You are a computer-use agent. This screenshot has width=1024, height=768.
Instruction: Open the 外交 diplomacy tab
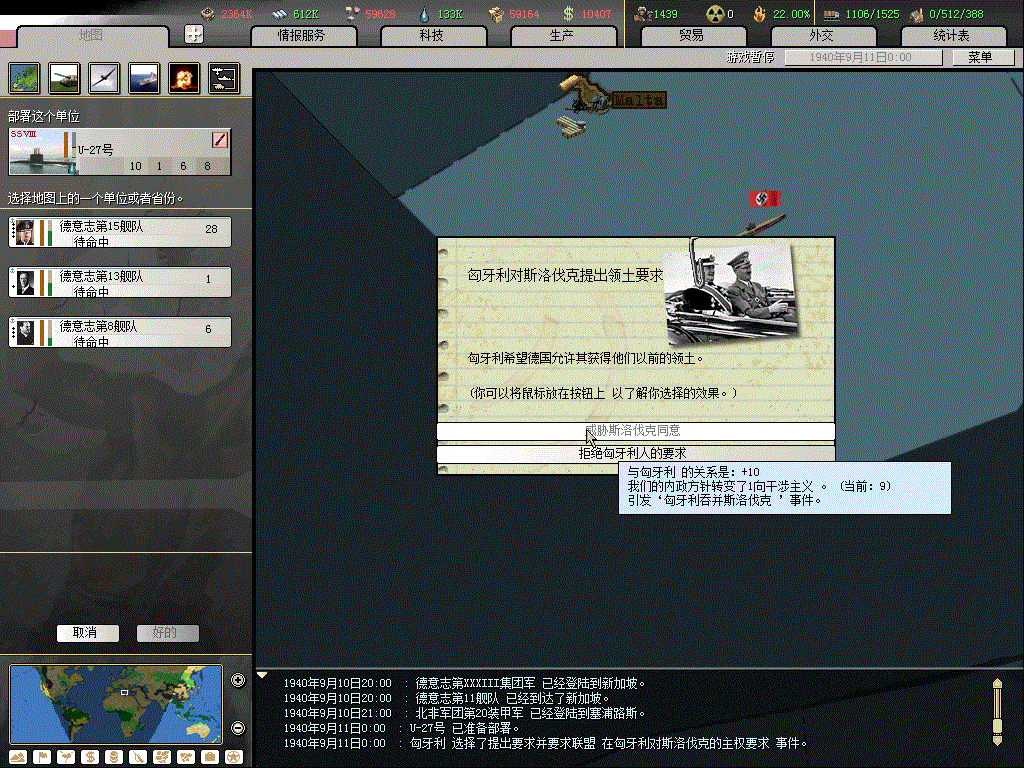coord(822,36)
